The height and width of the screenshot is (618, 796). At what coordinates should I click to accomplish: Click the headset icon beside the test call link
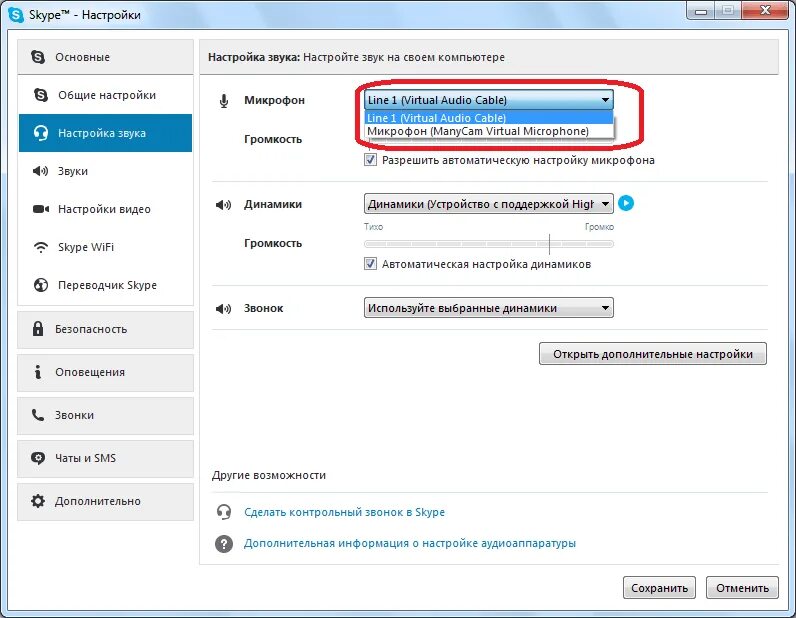tap(224, 512)
